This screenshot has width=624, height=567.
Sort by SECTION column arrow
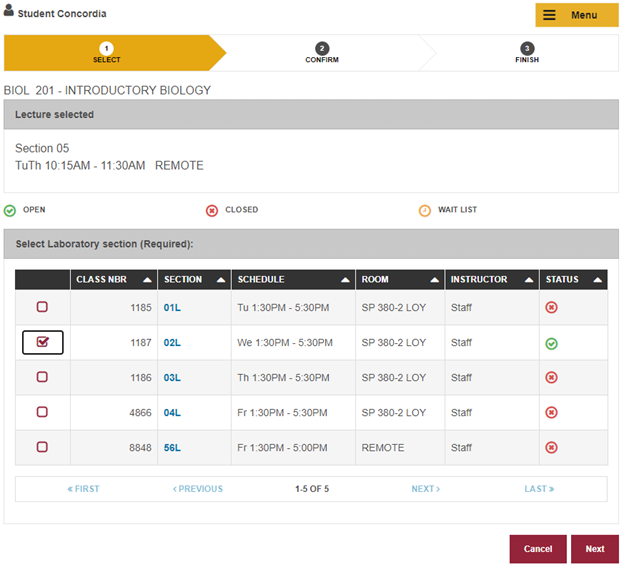(x=221, y=280)
